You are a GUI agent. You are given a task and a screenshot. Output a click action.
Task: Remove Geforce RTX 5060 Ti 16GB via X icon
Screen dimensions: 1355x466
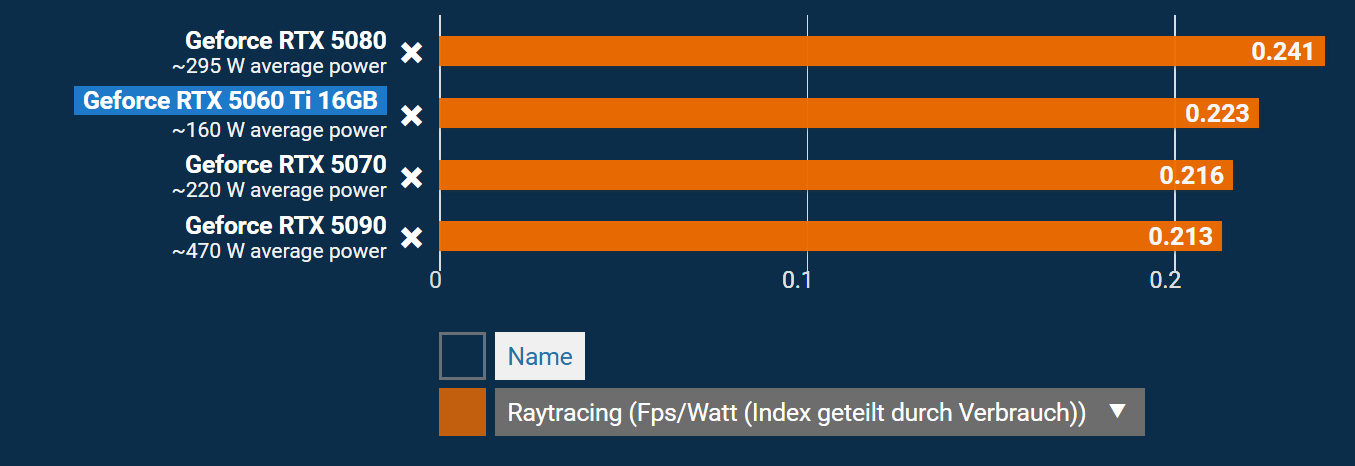[411, 115]
